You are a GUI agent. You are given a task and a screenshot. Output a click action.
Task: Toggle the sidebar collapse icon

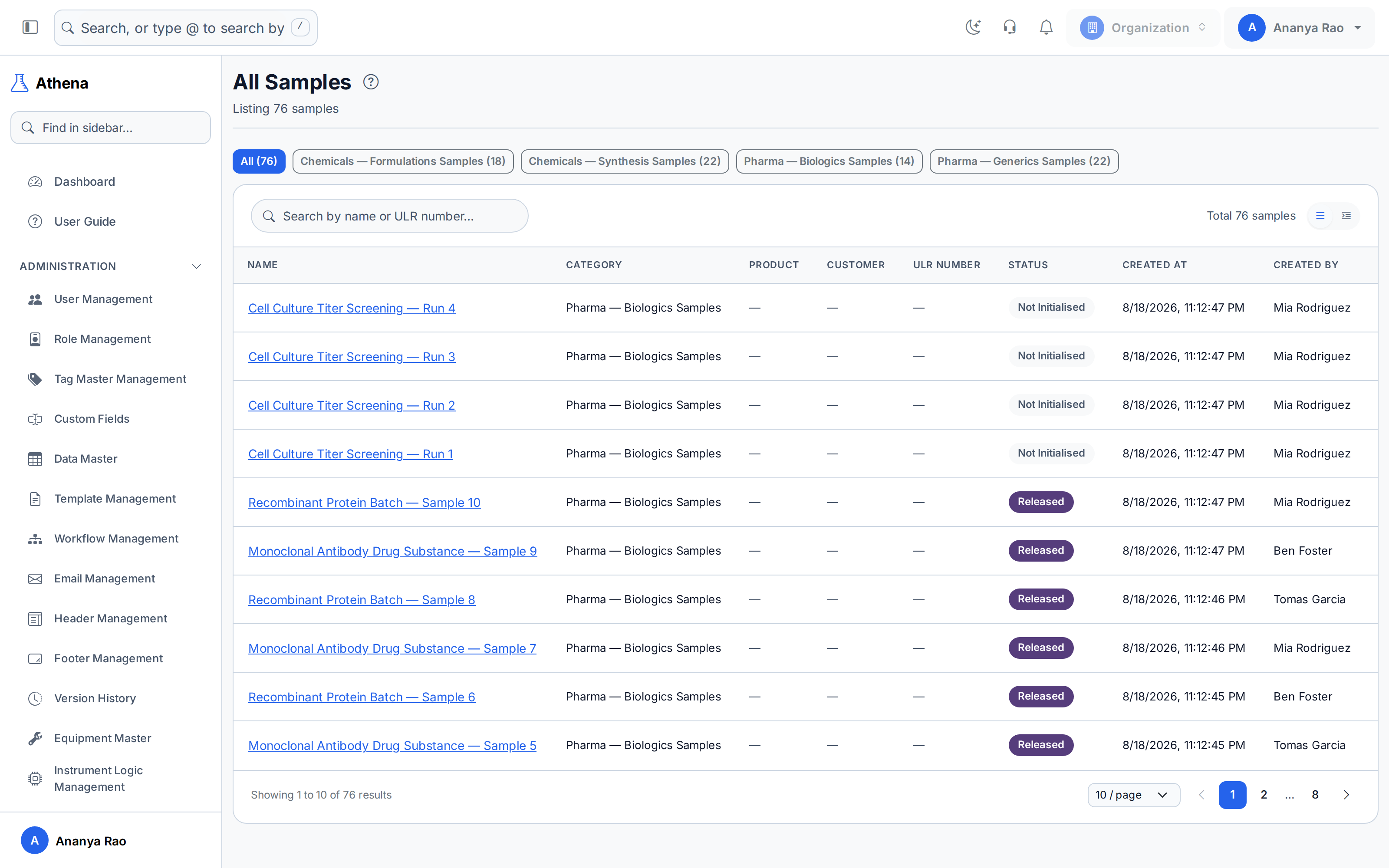pyautogui.click(x=30, y=27)
